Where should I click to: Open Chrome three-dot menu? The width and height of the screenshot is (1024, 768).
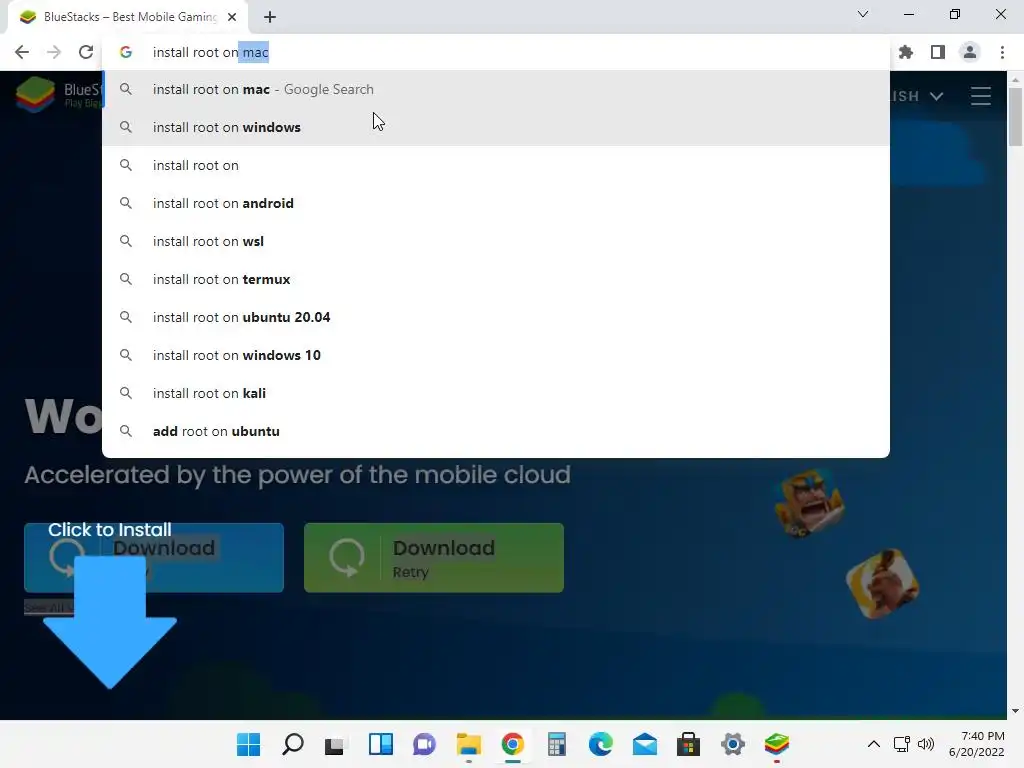1002,52
